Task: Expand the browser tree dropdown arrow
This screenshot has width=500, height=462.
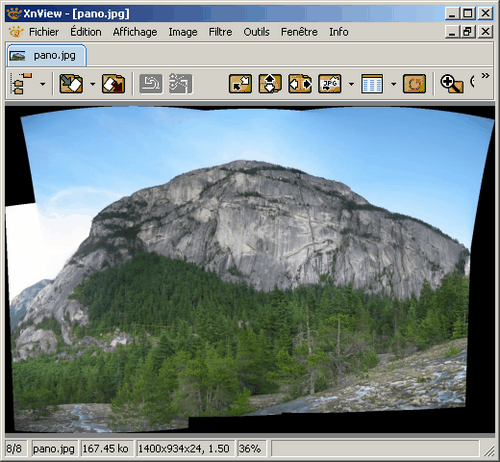Action: pos(43,84)
